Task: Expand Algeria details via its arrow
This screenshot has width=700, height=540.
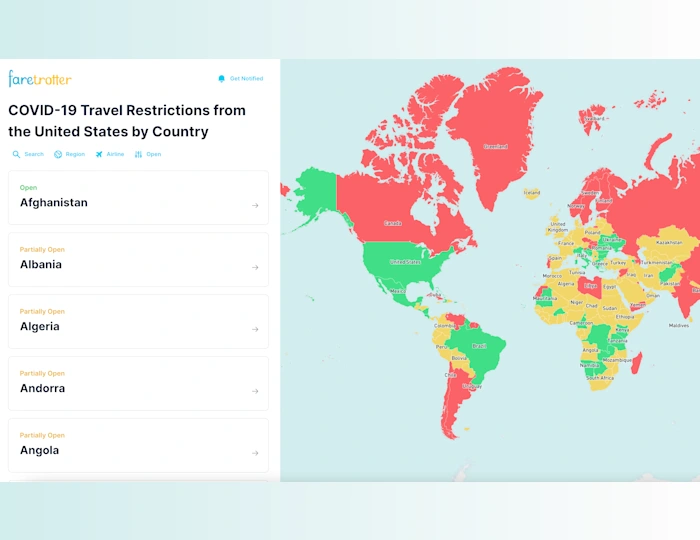Action: point(255,329)
